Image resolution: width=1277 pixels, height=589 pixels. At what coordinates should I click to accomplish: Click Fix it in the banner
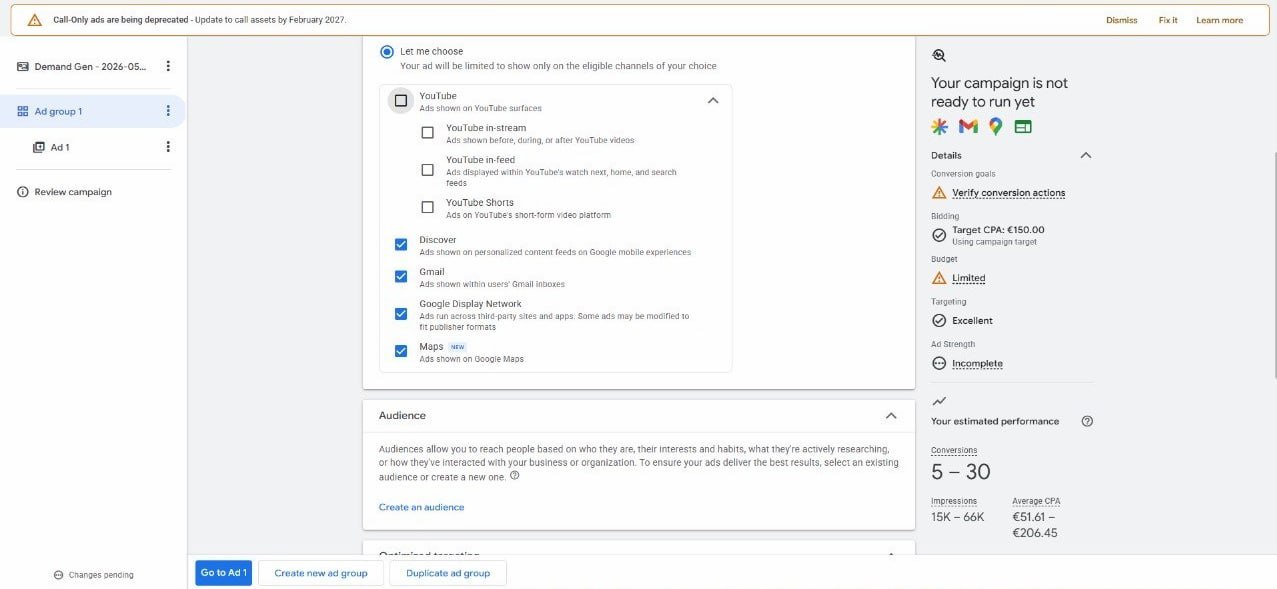pyautogui.click(x=1168, y=20)
